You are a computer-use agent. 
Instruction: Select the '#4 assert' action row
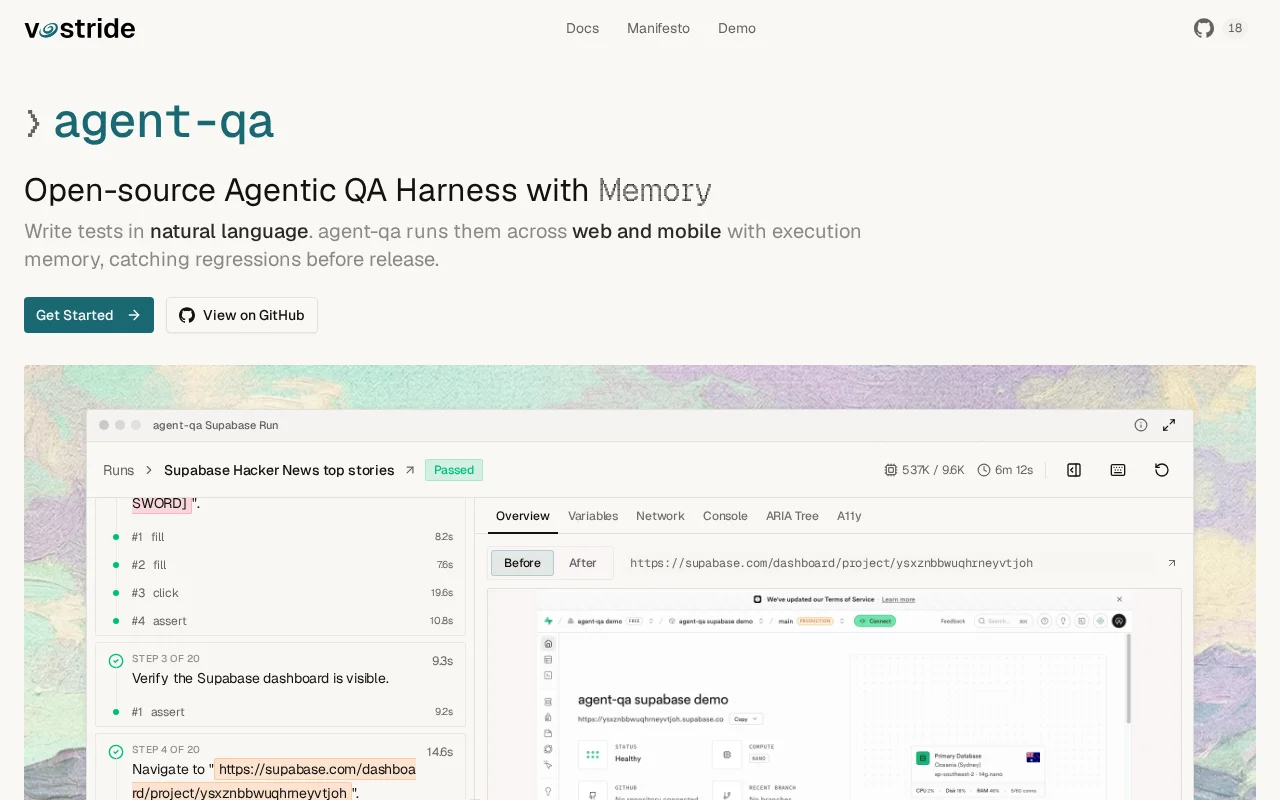(281, 621)
